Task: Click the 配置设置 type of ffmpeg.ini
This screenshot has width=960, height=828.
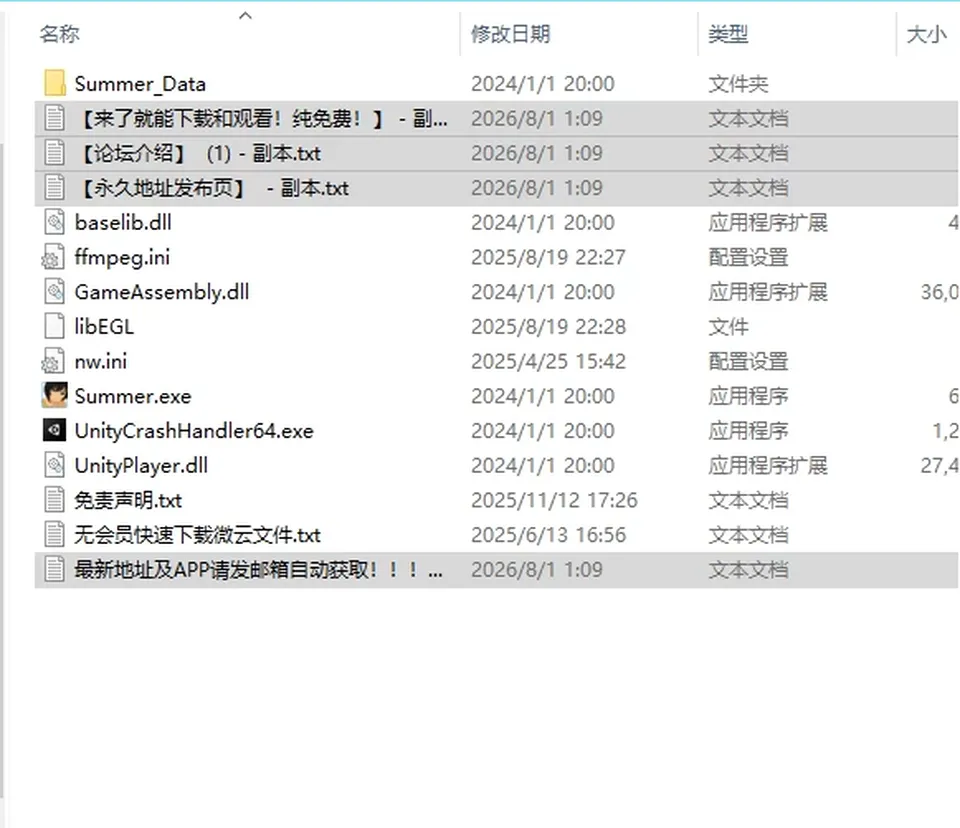Action: pyautogui.click(x=748, y=258)
